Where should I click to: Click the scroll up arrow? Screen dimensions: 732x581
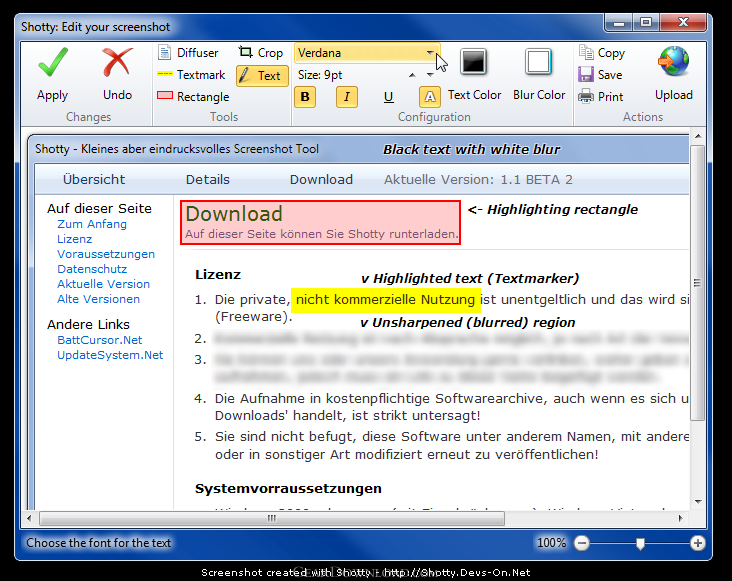tap(698, 136)
